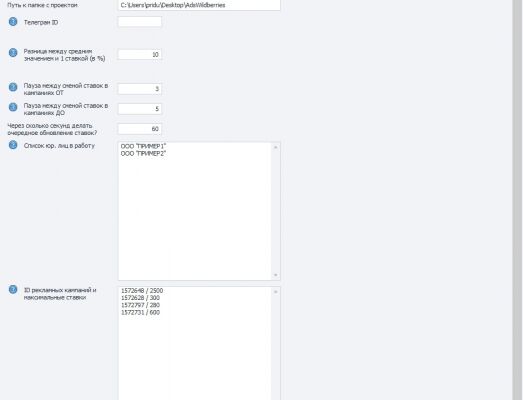Select the line ООО "ПРИМЕР2"

click(143, 154)
